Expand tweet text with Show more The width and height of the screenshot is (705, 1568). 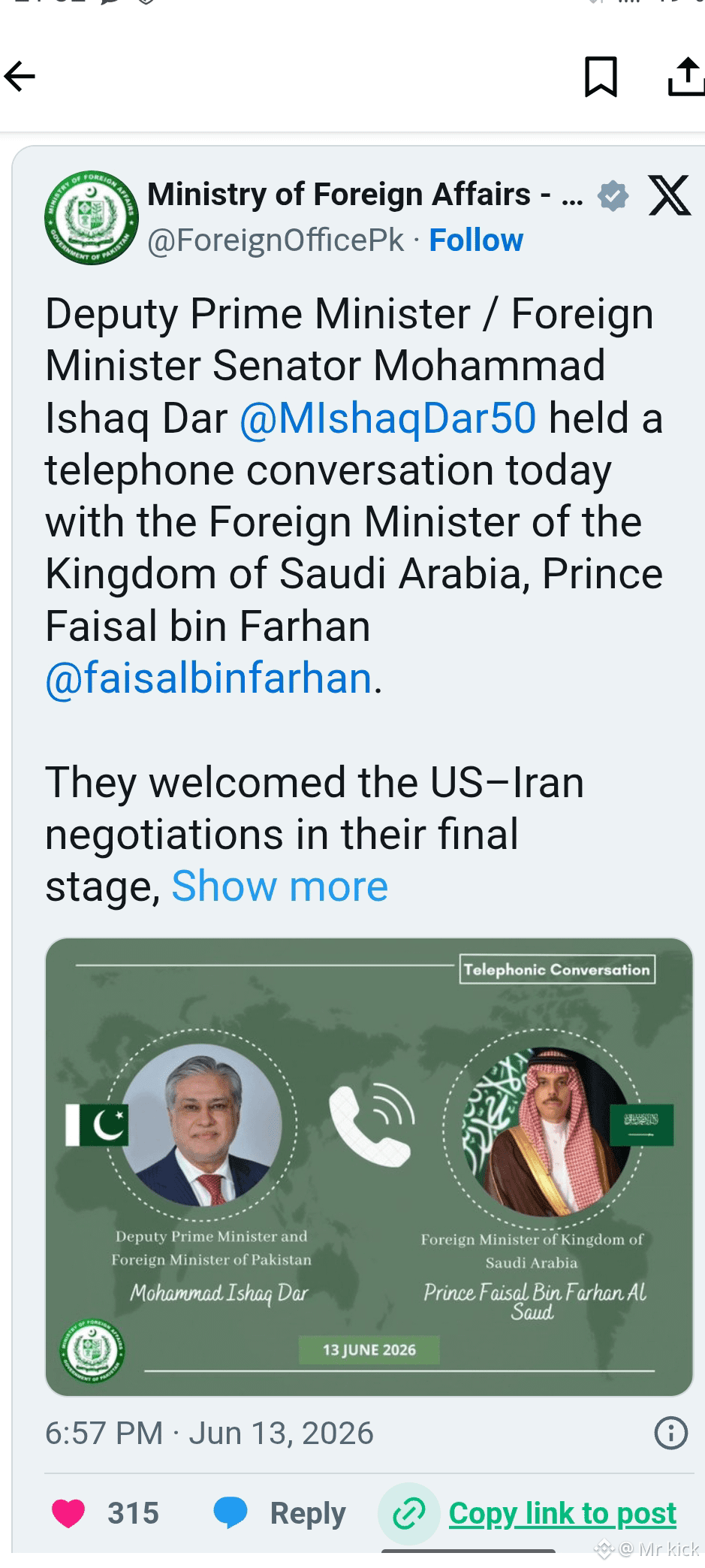point(279,886)
